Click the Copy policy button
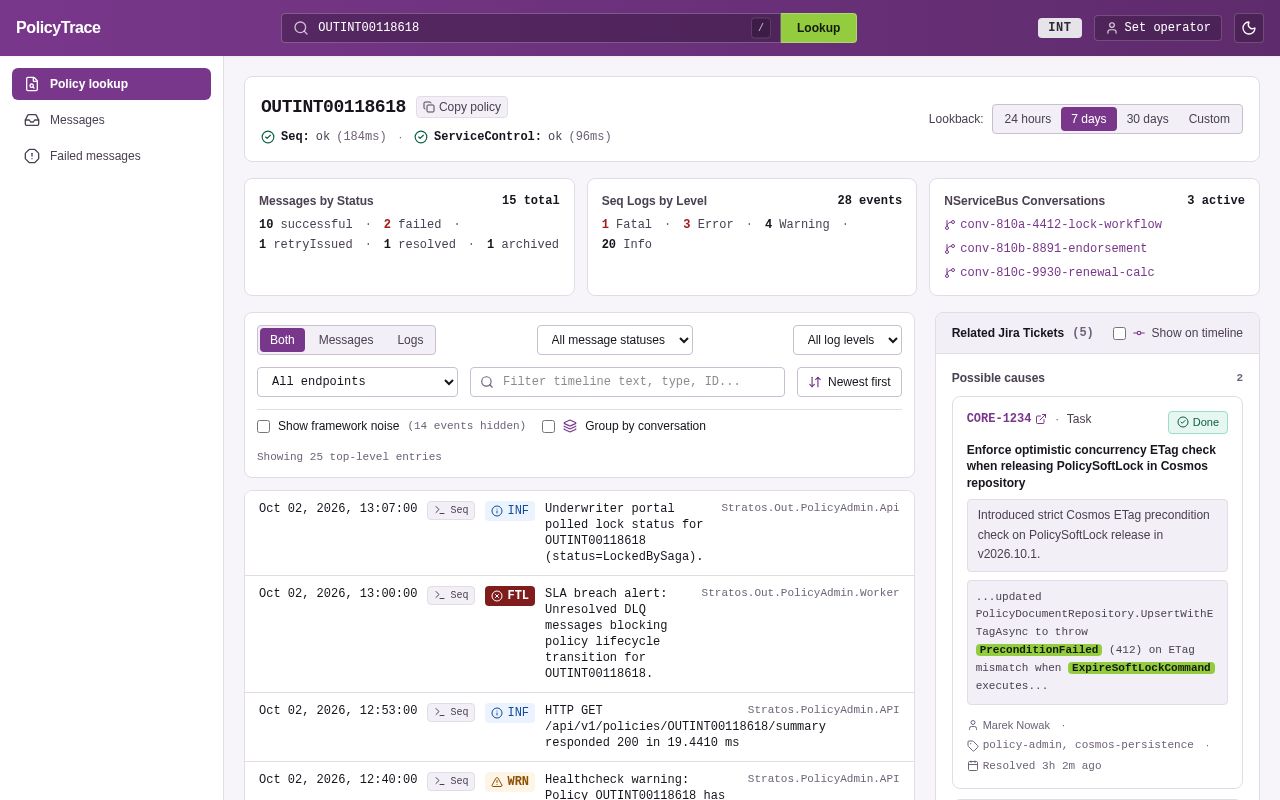 (462, 107)
